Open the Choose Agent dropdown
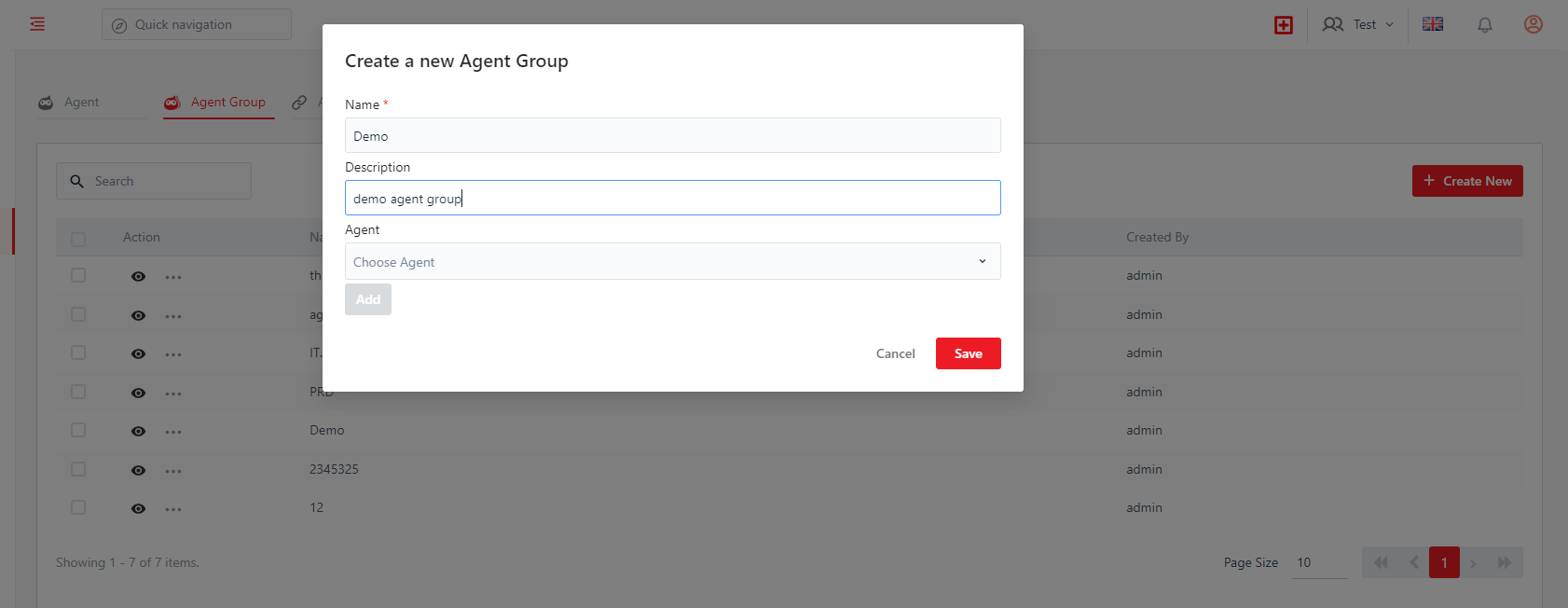1568x608 pixels. 673,261
